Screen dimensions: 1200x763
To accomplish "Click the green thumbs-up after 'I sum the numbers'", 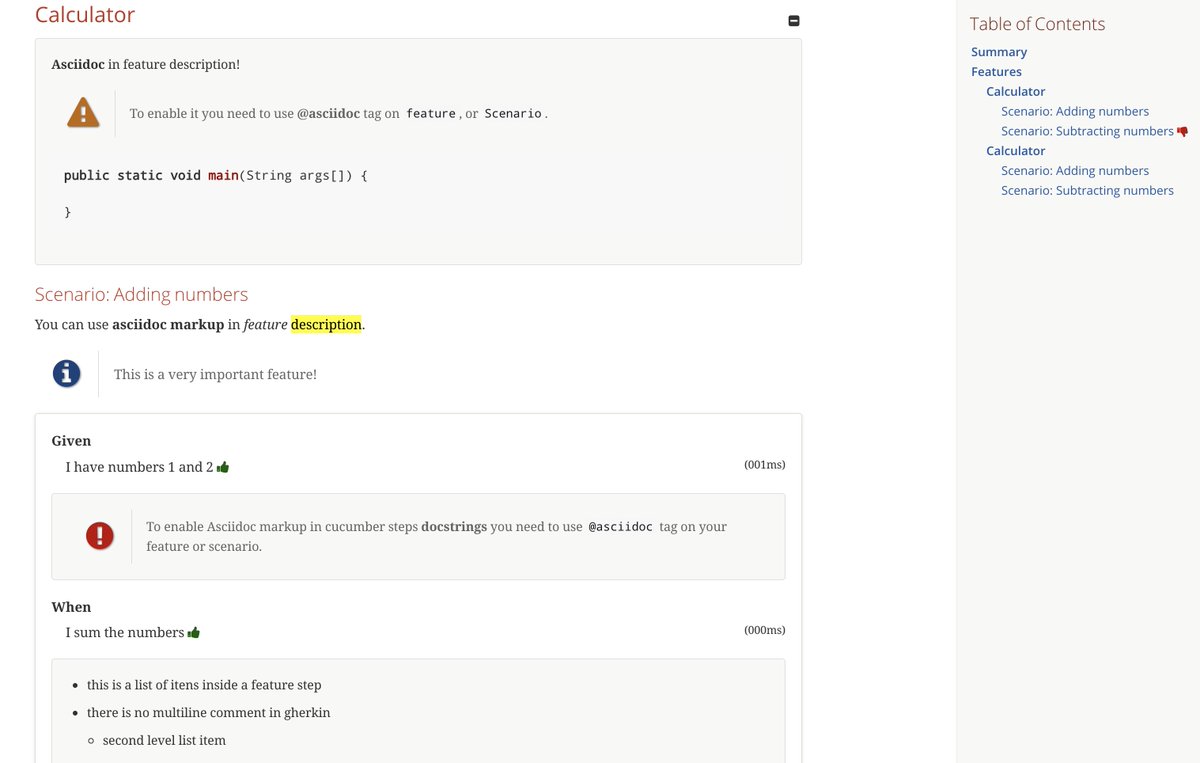I will pyautogui.click(x=194, y=633).
